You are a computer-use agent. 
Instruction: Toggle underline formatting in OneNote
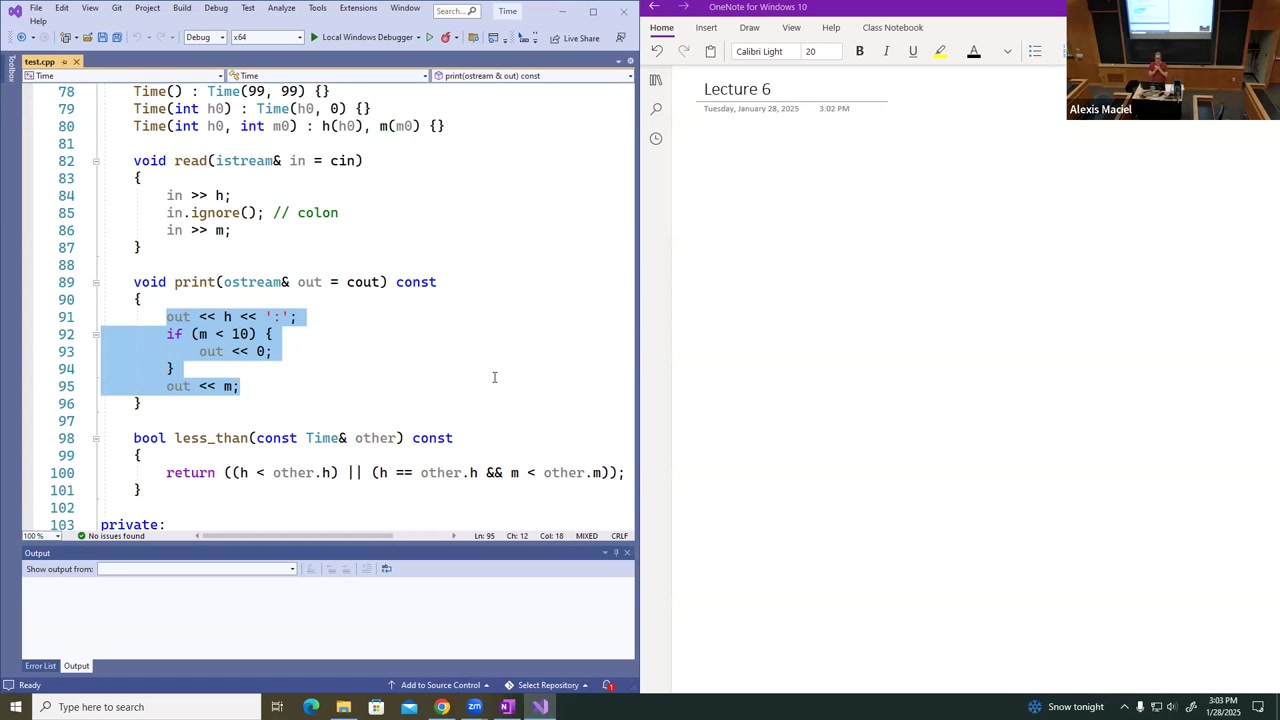[913, 51]
